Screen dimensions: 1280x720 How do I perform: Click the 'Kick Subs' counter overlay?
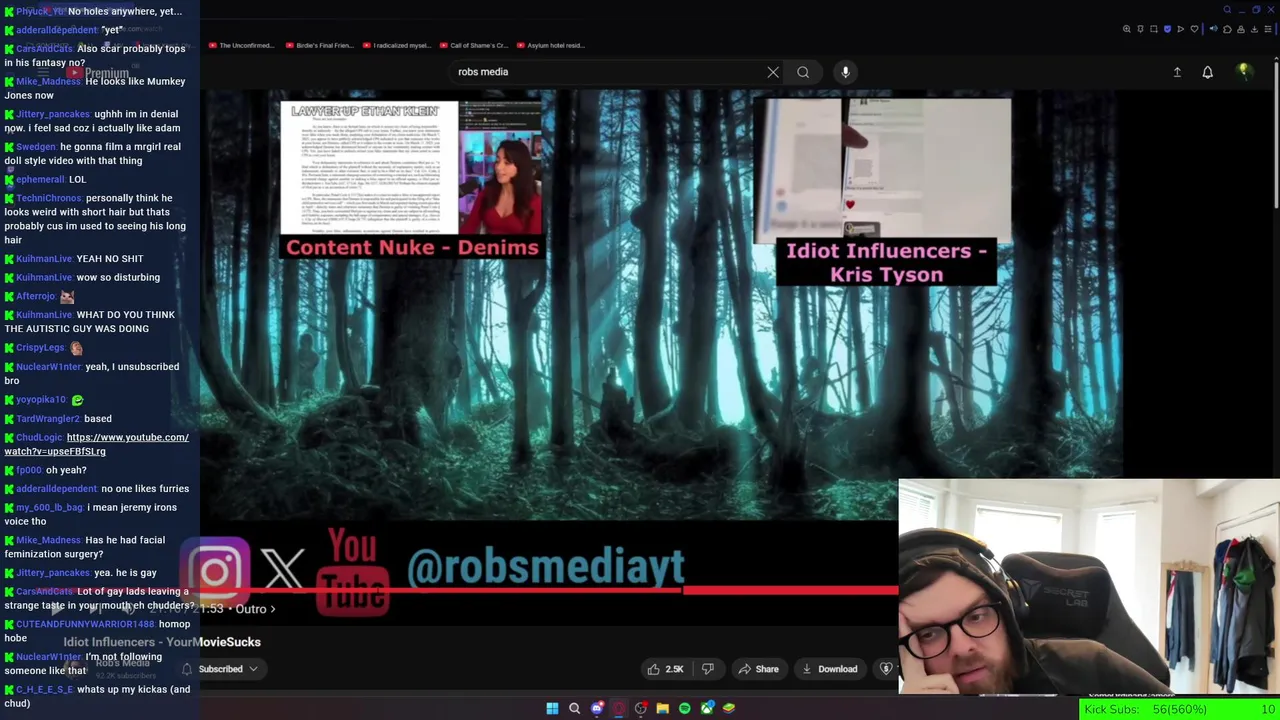click(x=1181, y=710)
